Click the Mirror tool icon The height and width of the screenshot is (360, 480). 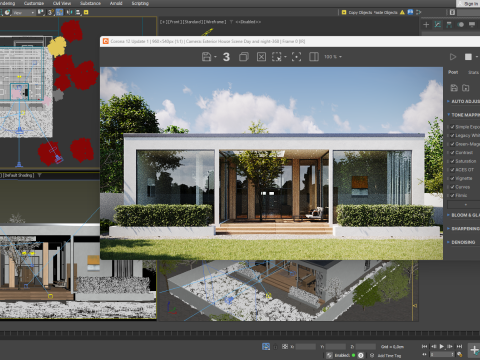(69, 12)
